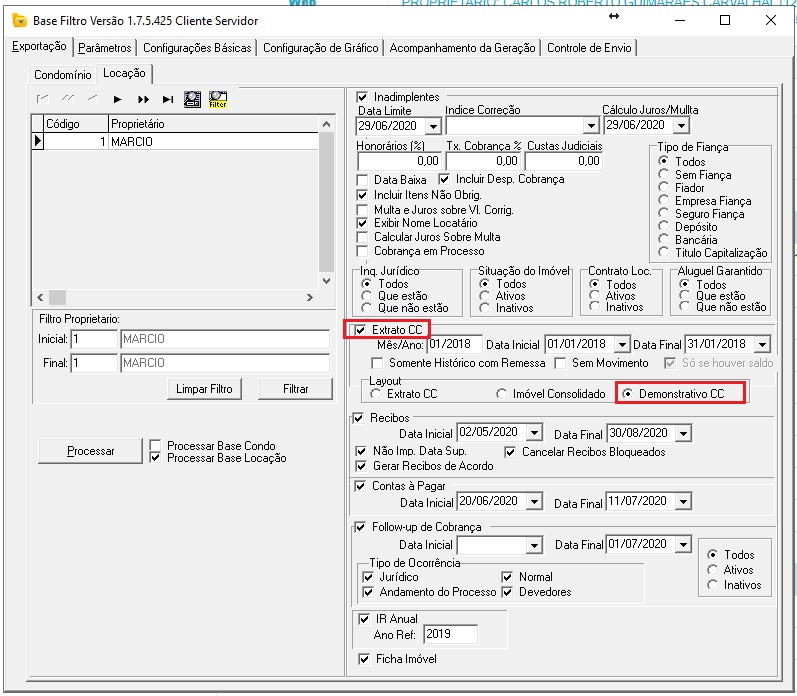Viewport: 797px width, 696px height.
Task: Open the Data Limite date dropdown
Action: [x=433, y=126]
